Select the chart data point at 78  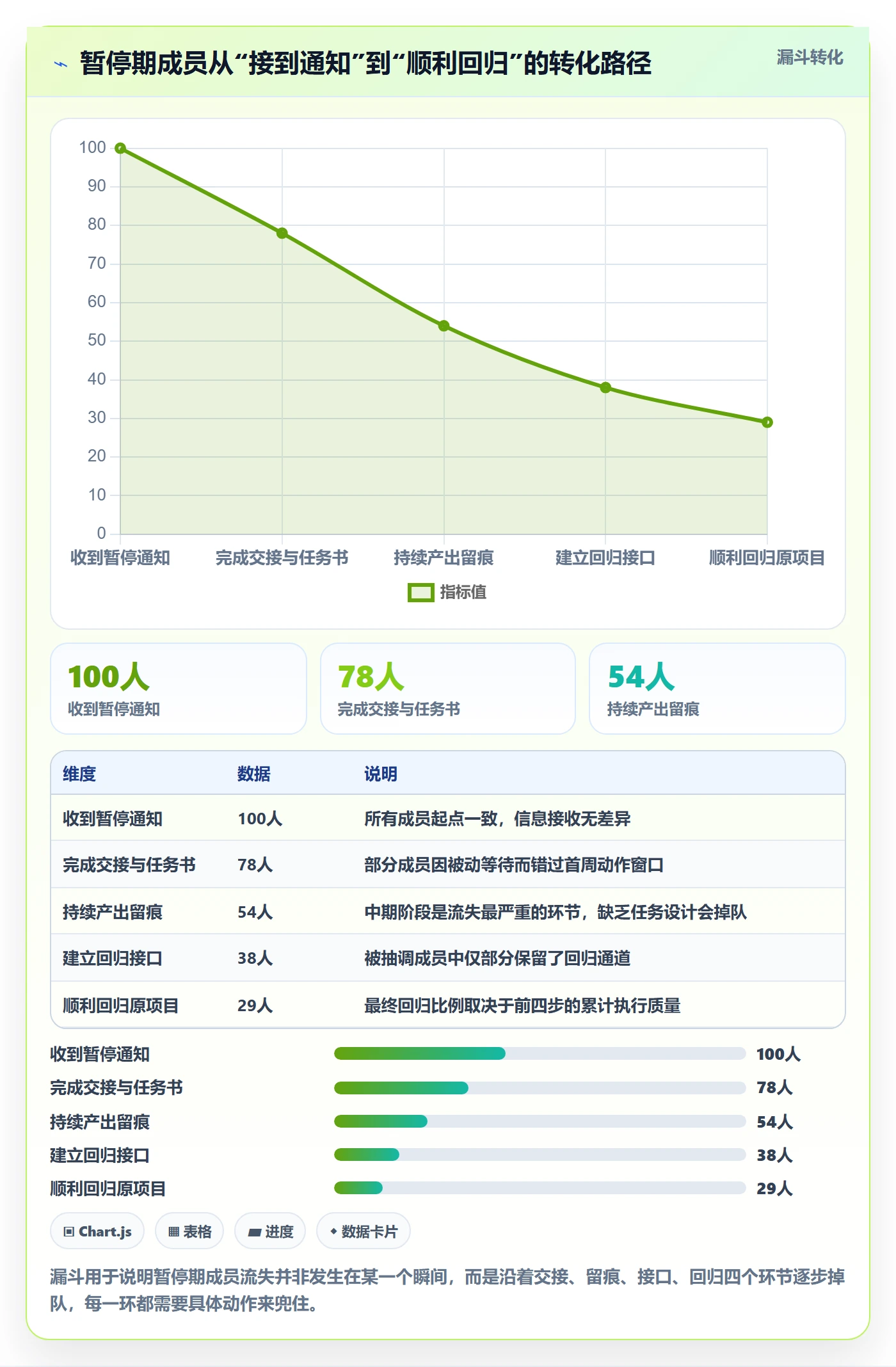(x=282, y=233)
